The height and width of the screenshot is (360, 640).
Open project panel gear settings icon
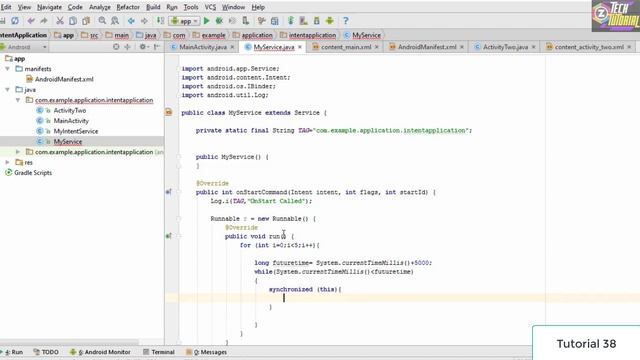pos(143,47)
